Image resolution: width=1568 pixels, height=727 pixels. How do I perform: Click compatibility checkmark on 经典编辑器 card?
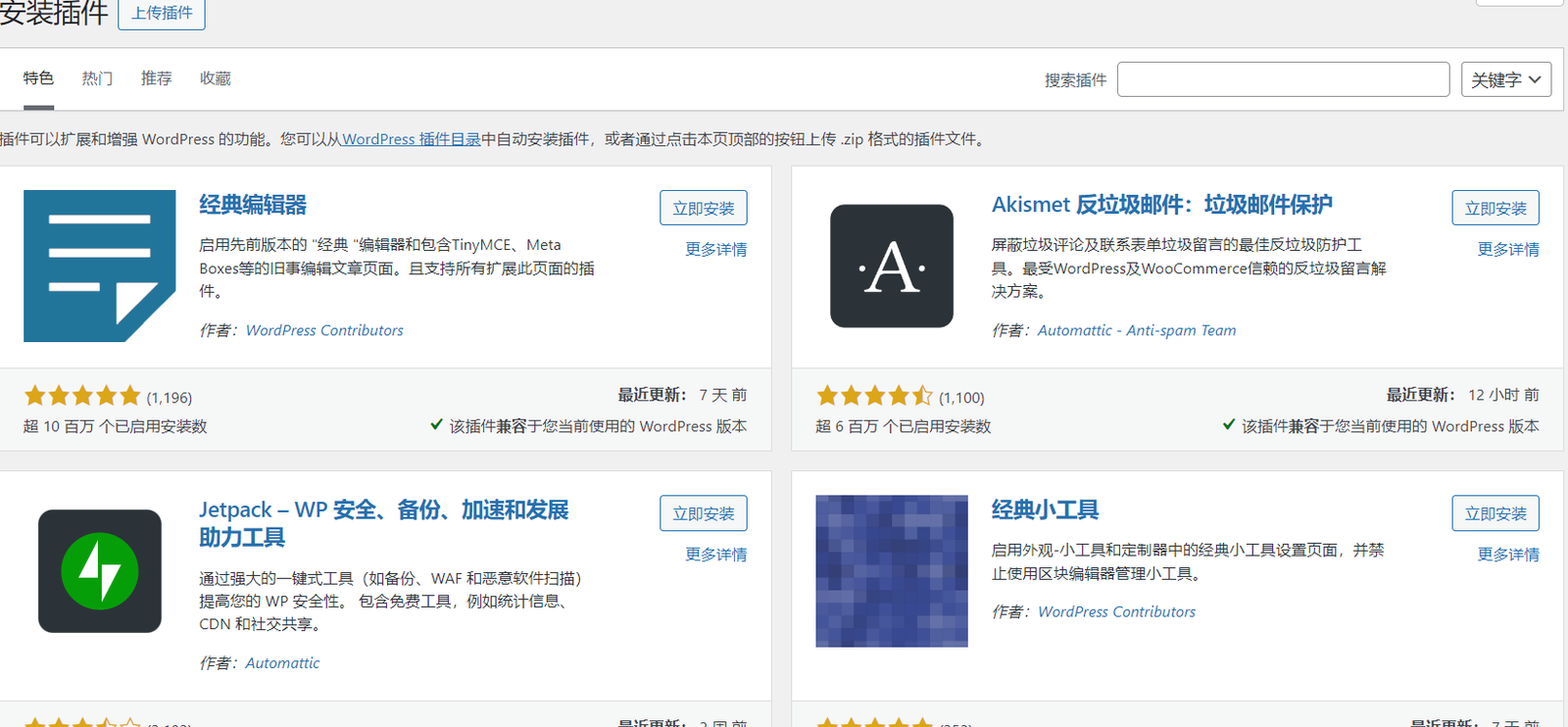[436, 425]
